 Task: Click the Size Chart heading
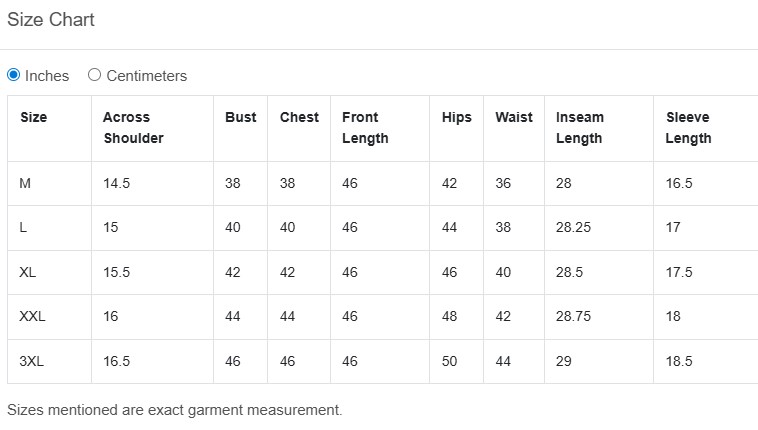(51, 19)
